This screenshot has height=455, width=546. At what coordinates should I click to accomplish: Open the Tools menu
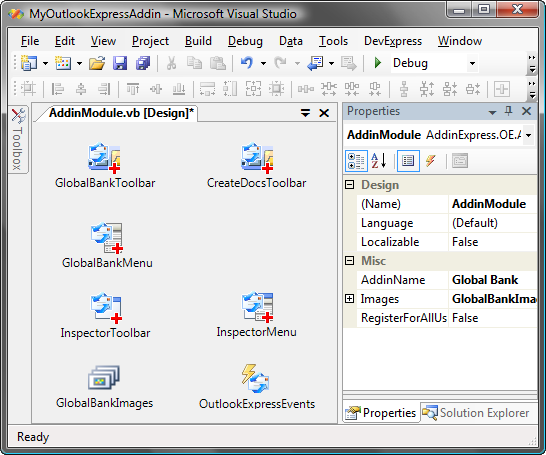pyautogui.click(x=333, y=41)
